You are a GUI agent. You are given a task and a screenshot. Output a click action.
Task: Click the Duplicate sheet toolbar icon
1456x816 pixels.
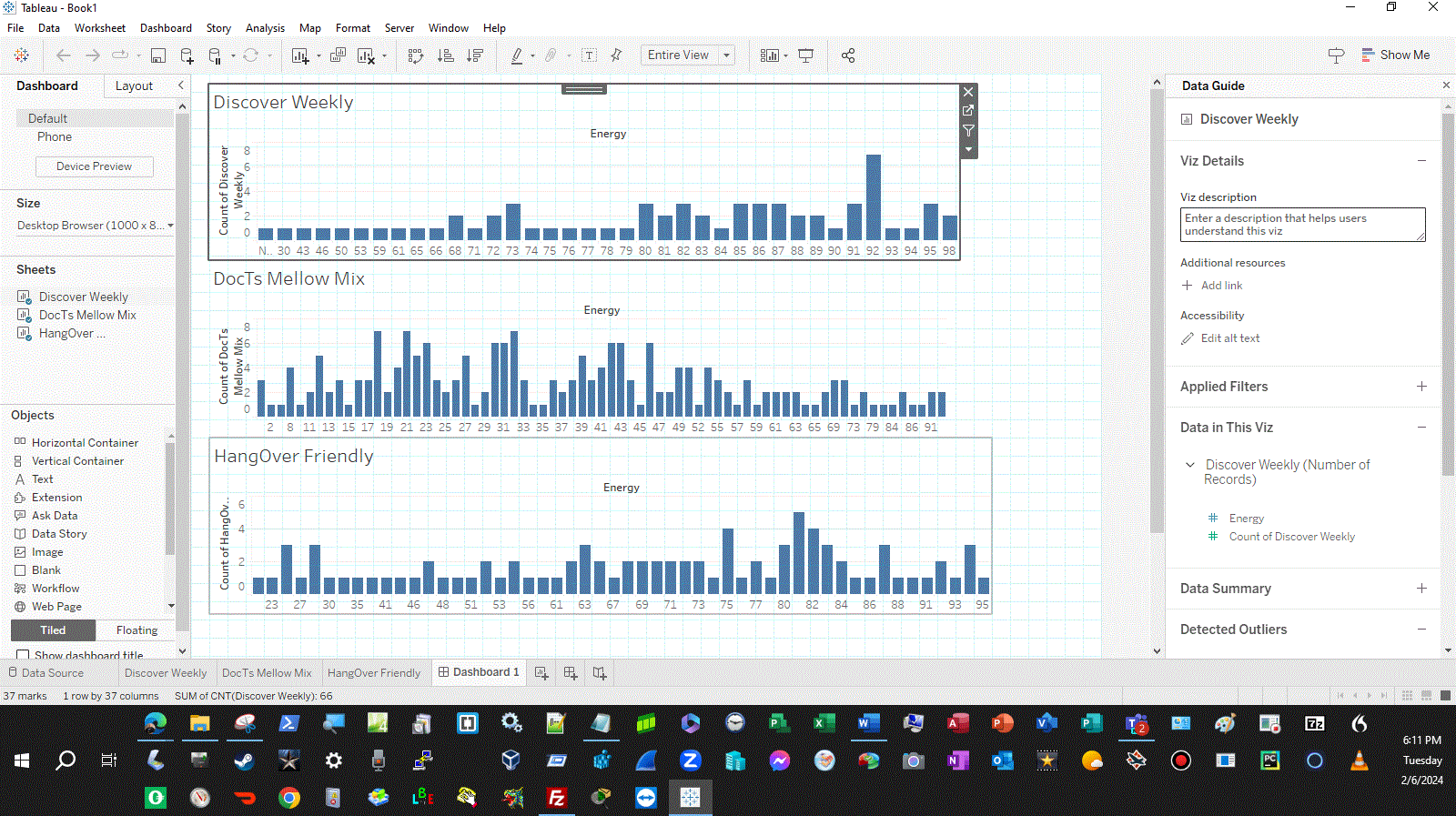click(339, 55)
